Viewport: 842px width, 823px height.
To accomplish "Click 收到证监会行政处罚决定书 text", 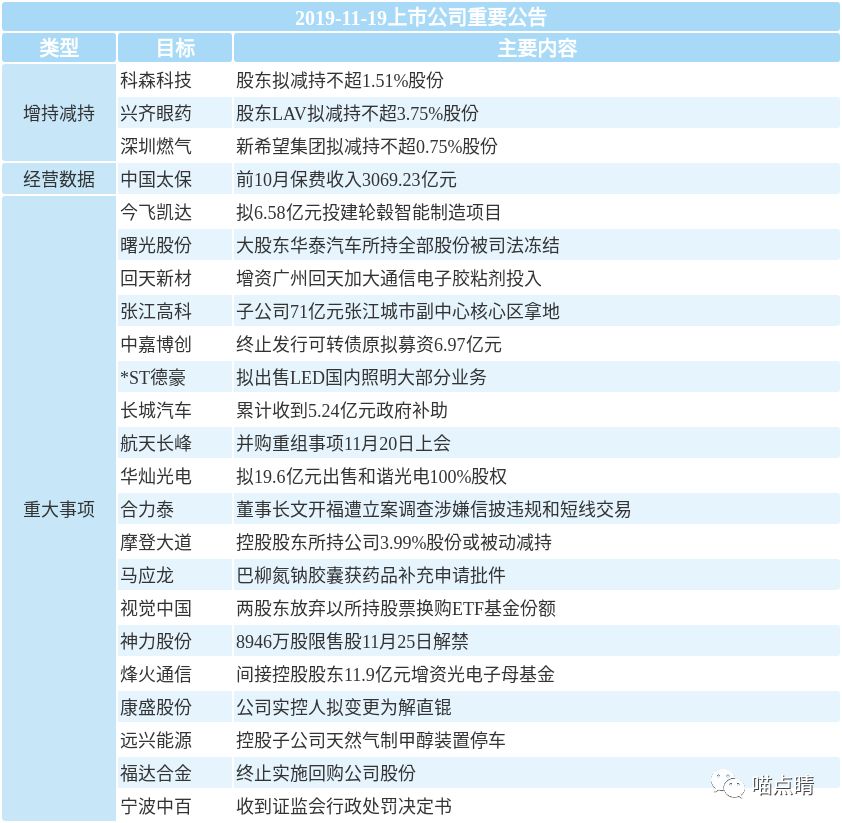I will click(x=344, y=806).
